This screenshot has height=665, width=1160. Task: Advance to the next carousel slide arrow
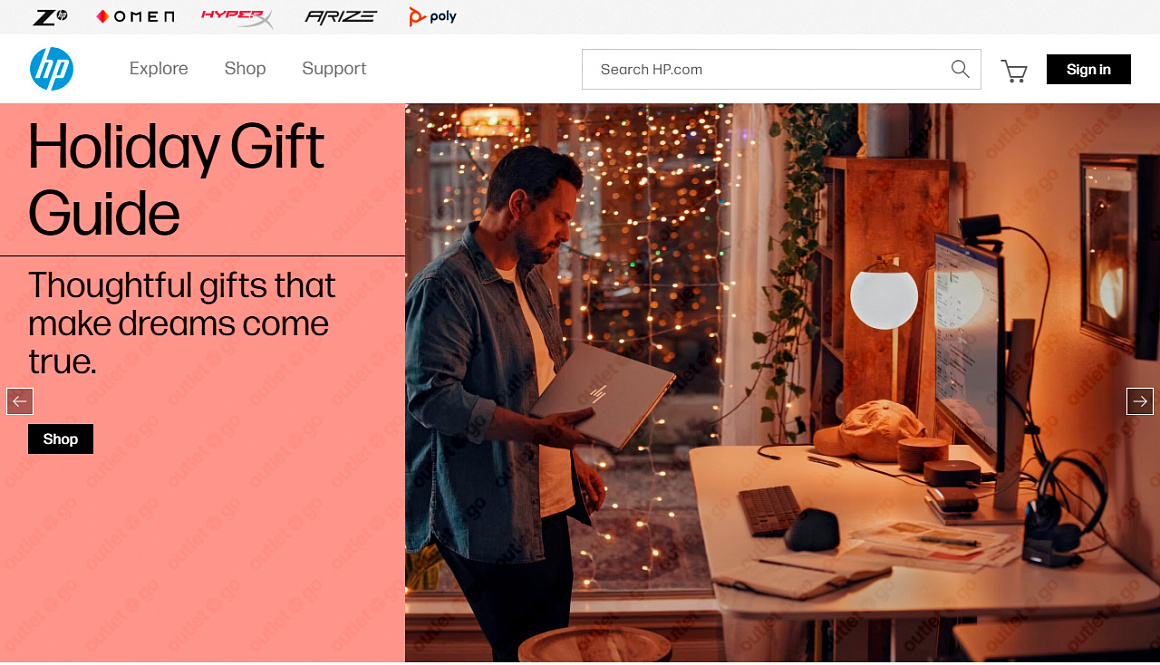pos(1139,401)
